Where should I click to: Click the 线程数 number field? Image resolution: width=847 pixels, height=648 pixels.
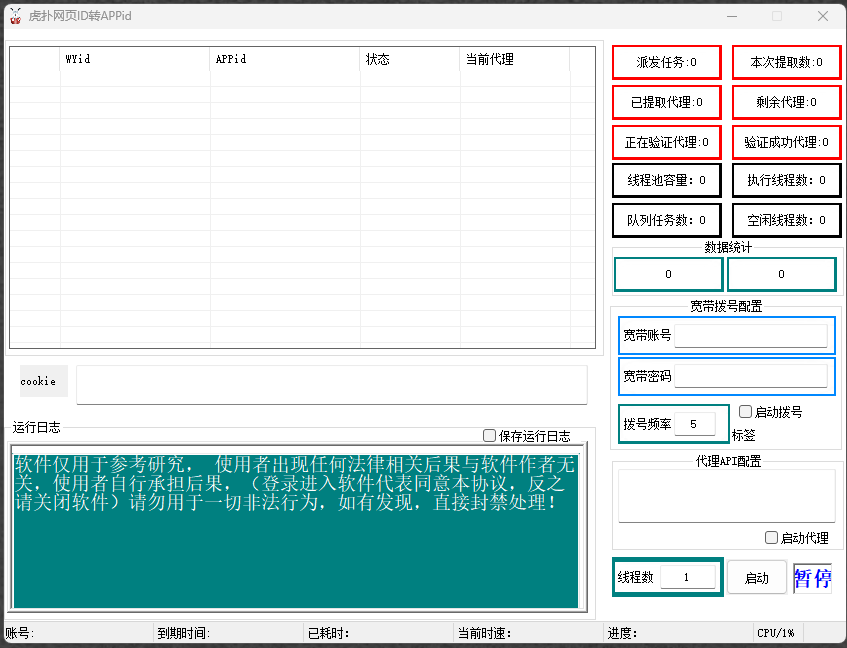(x=687, y=577)
